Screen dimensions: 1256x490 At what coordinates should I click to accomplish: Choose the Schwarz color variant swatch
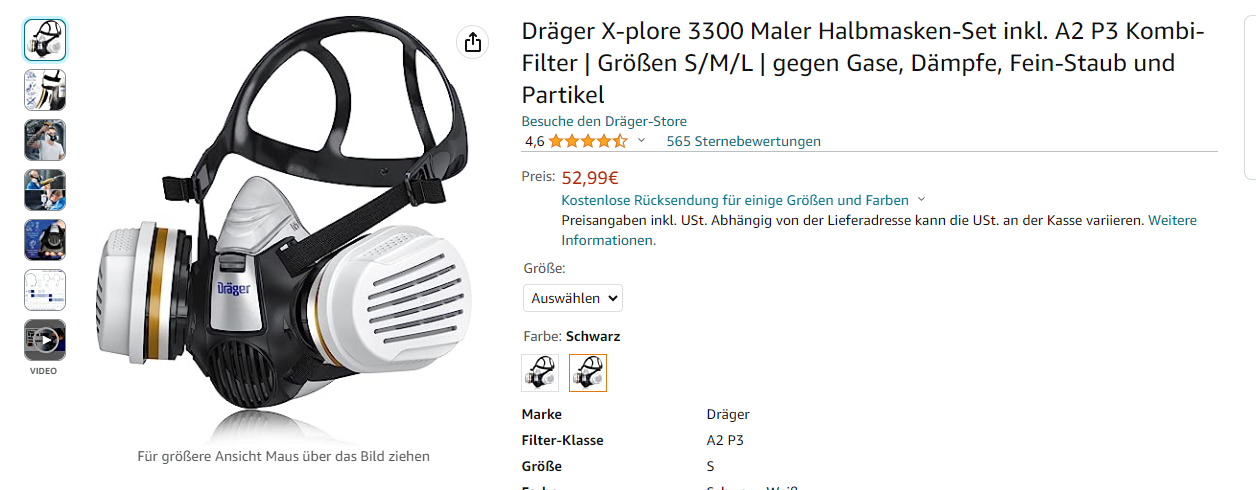588,373
